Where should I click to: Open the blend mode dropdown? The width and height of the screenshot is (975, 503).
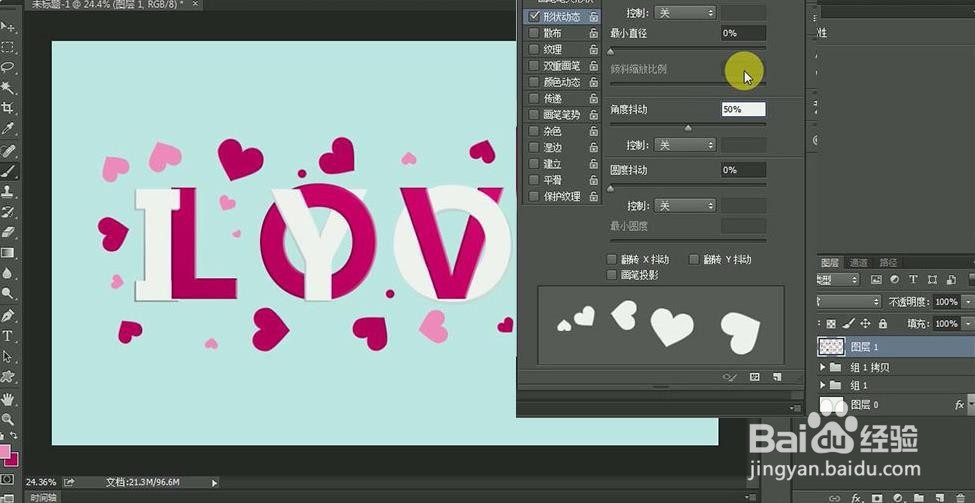[x=849, y=302]
